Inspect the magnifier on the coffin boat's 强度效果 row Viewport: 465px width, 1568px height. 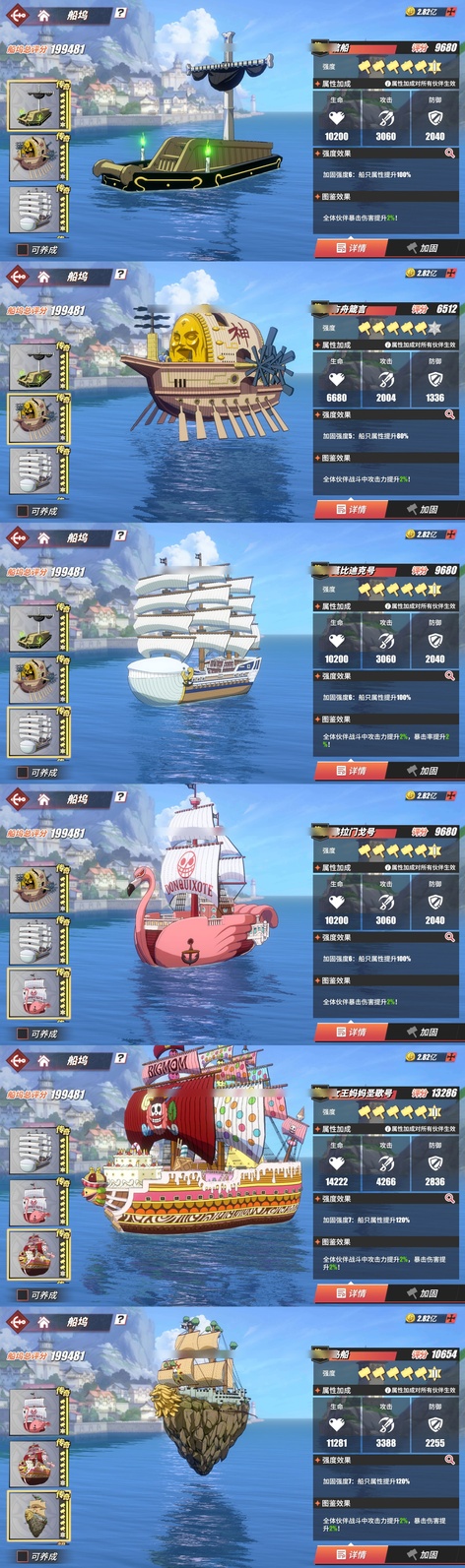point(450,154)
